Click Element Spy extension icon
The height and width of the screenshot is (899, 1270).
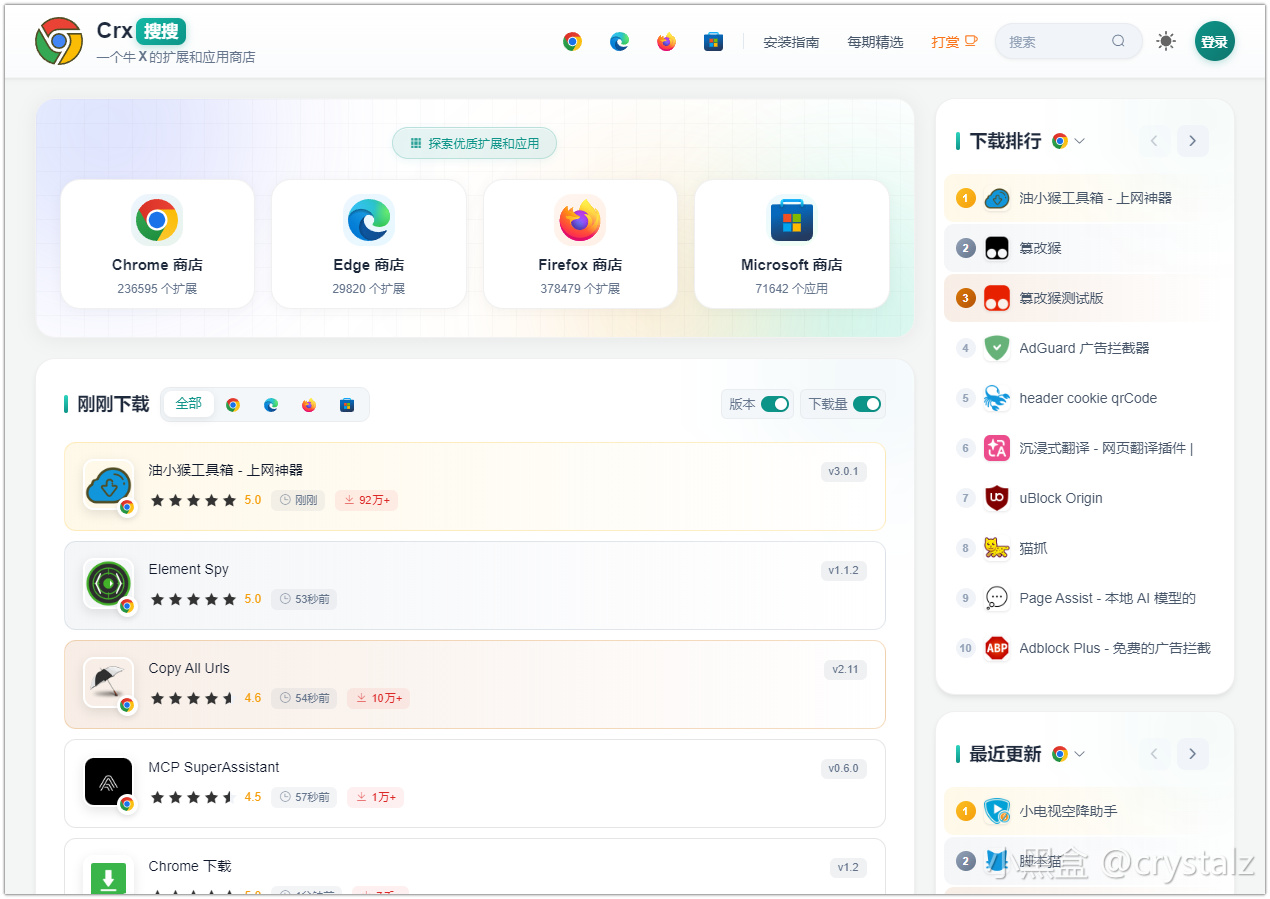[x=108, y=584]
